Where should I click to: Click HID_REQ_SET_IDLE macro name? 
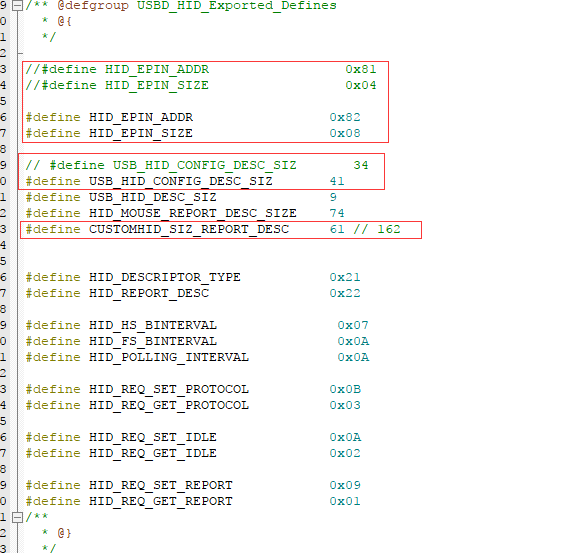pyautogui.click(x=153, y=437)
